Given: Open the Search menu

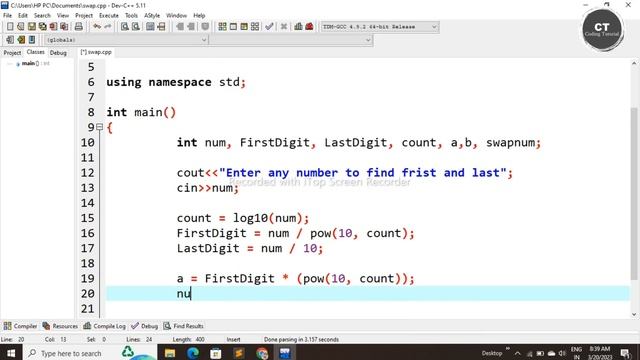Looking at the screenshot, I should coord(42,16).
